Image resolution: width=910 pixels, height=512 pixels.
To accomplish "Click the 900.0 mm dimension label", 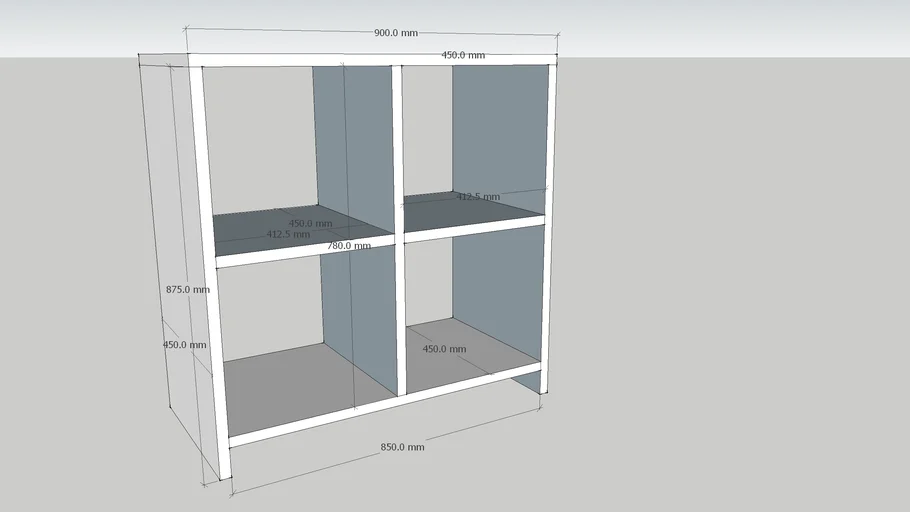I will pos(395,33).
